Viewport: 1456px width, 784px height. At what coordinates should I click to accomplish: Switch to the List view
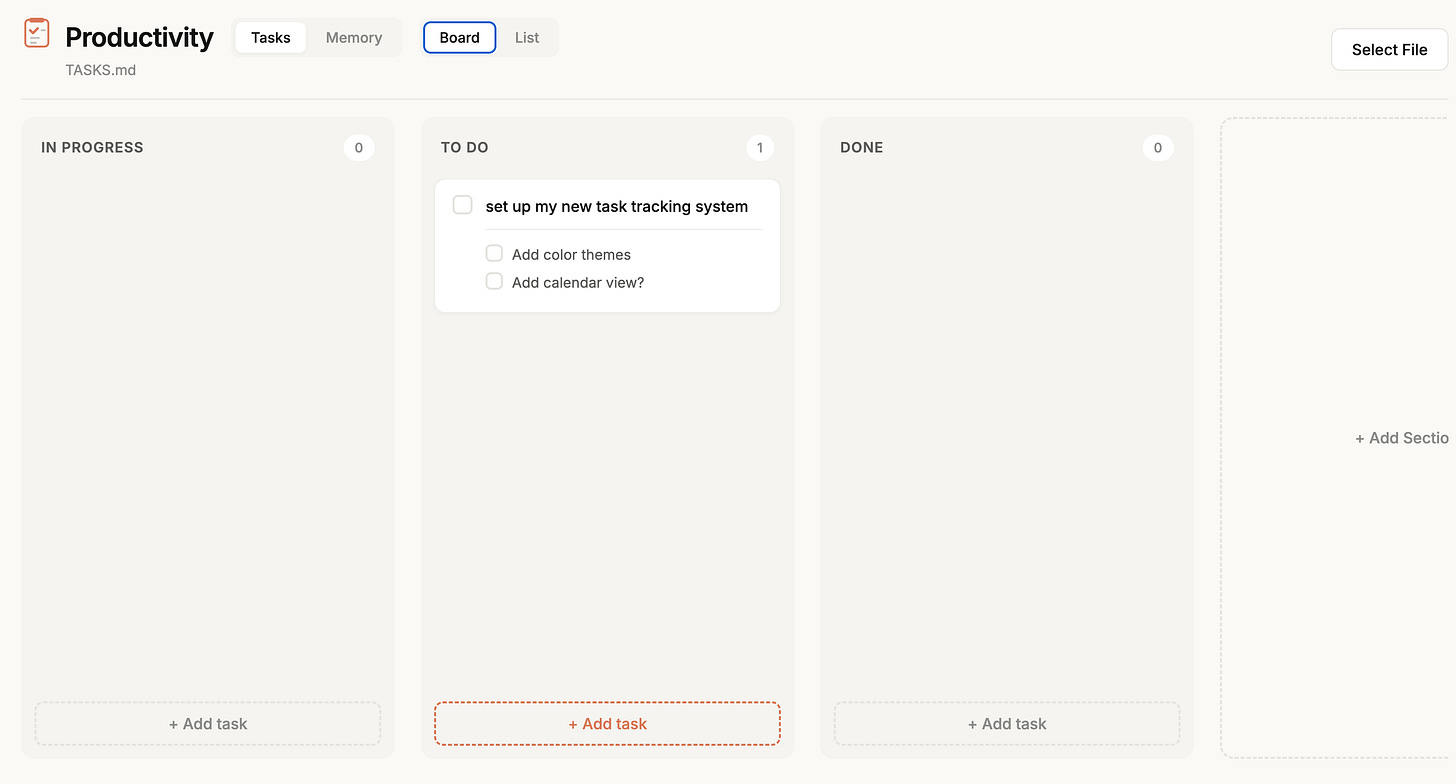(x=527, y=37)
